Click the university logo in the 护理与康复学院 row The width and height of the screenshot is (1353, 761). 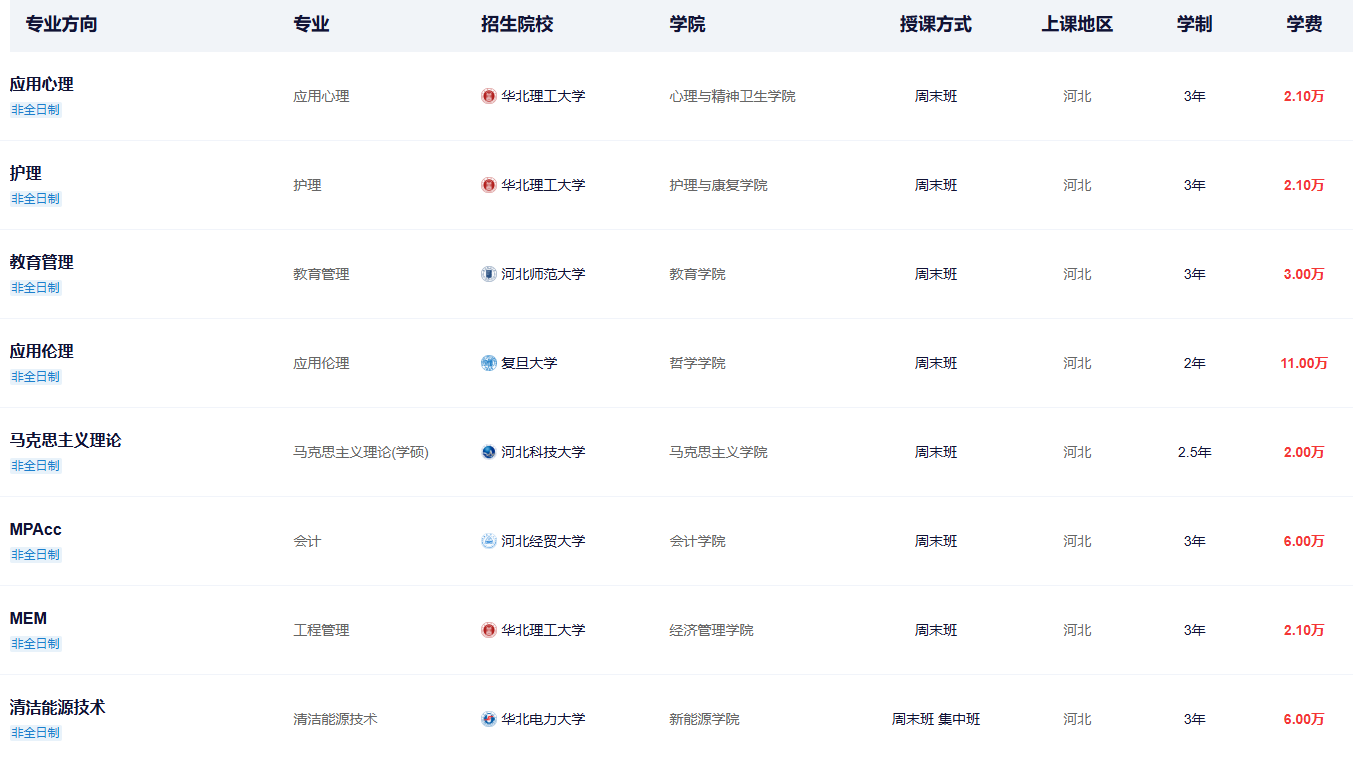(489, 185)
